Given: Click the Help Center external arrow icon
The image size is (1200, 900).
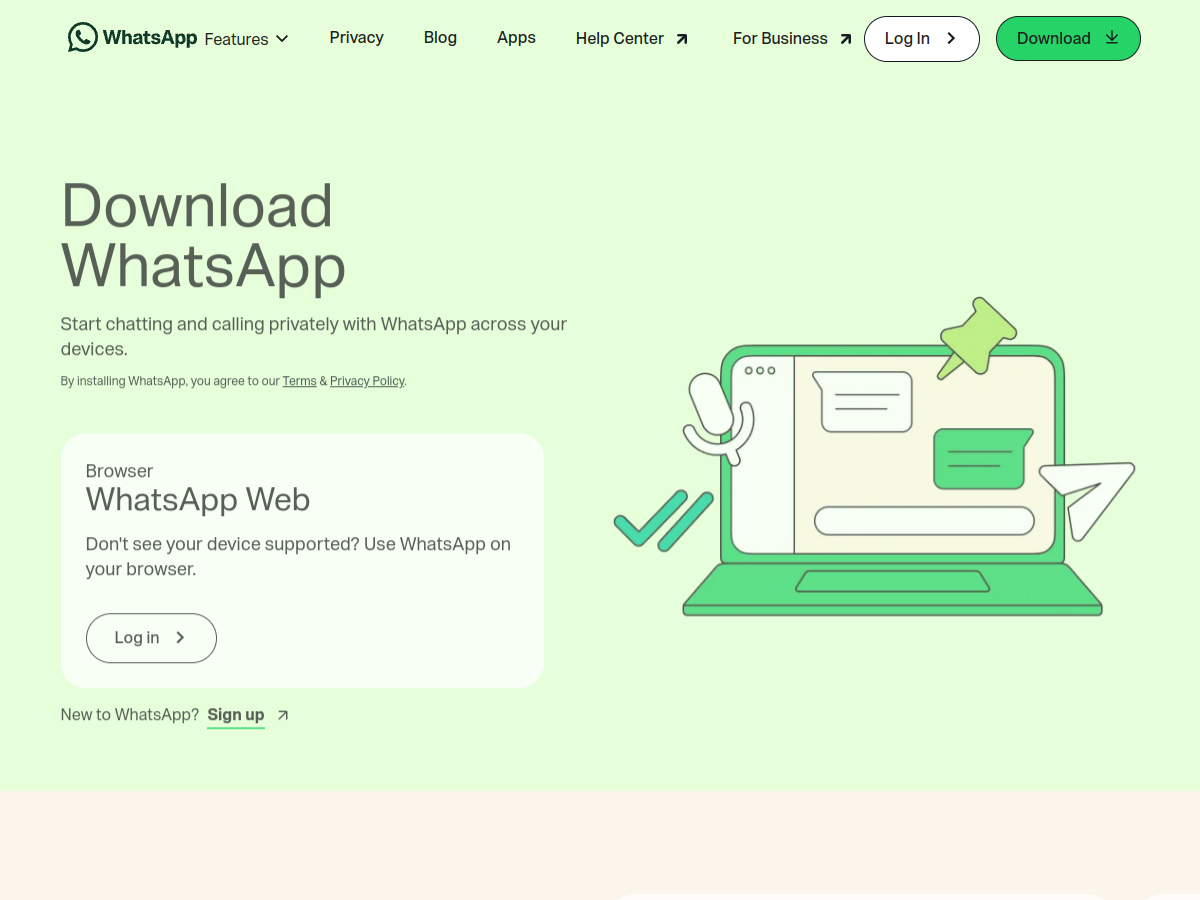Looking at the screenshot, I should point(682,39).
